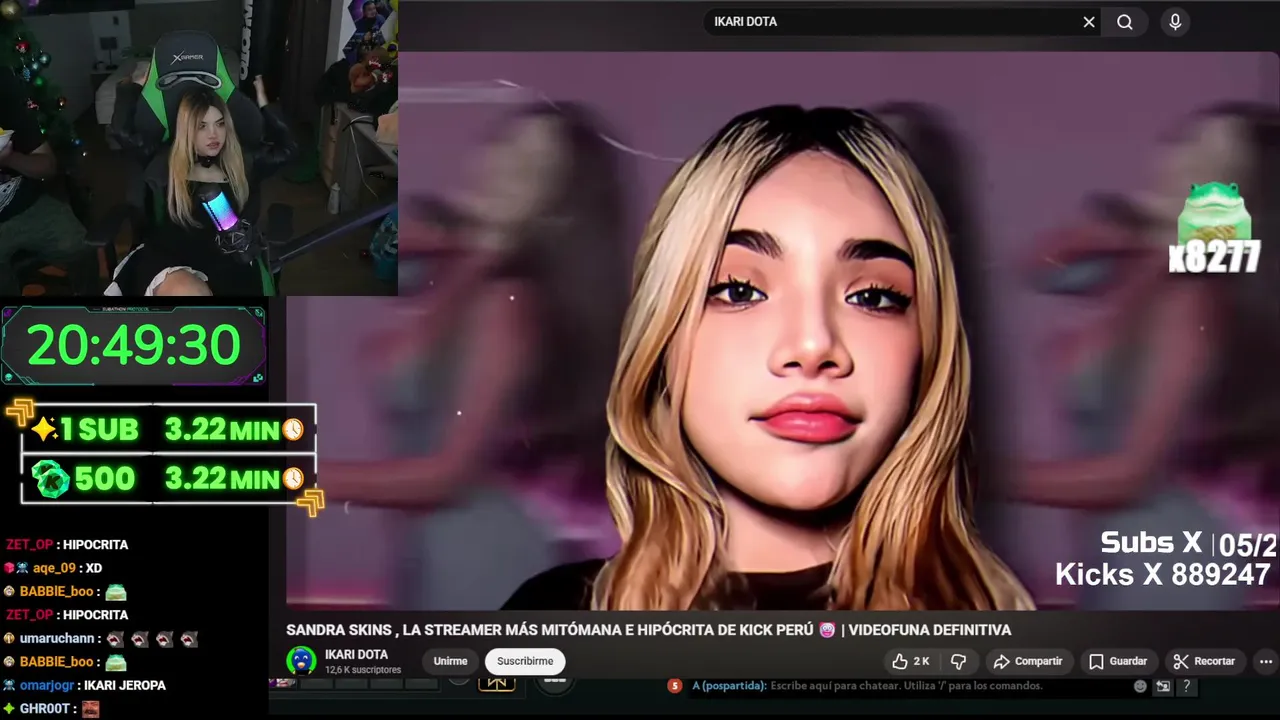Subscribe with the Suscribirme button
Screen dimensions: 1280x720
pos(525,661)
